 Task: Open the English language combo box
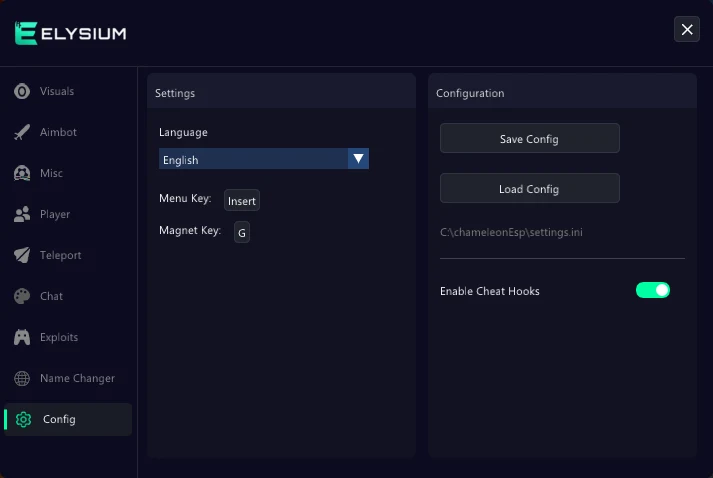[x=264, y=158]
